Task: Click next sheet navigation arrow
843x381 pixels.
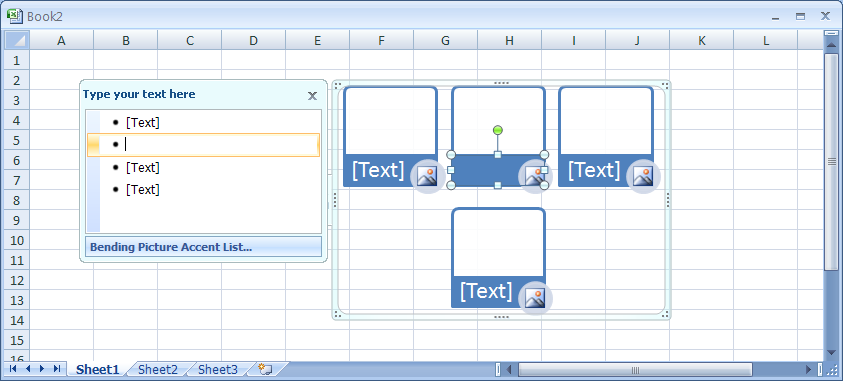Action: tap(42, 369)
